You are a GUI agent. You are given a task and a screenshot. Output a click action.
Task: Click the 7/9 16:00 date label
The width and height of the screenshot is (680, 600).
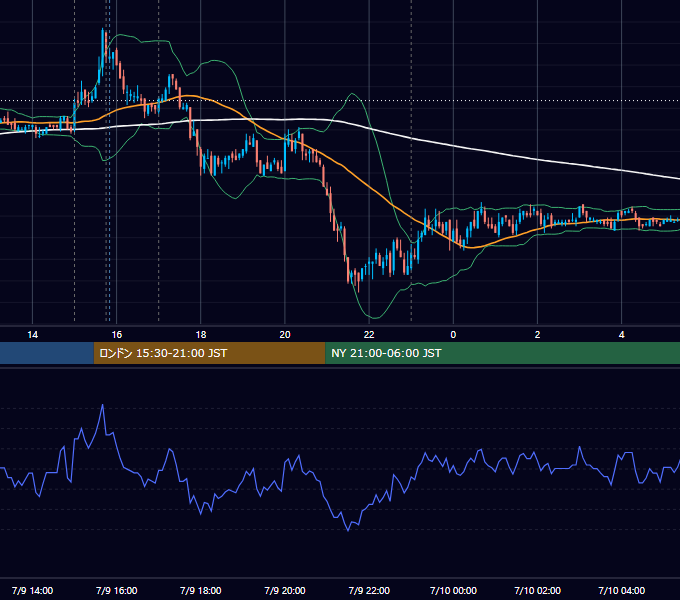tap(117, 590)
